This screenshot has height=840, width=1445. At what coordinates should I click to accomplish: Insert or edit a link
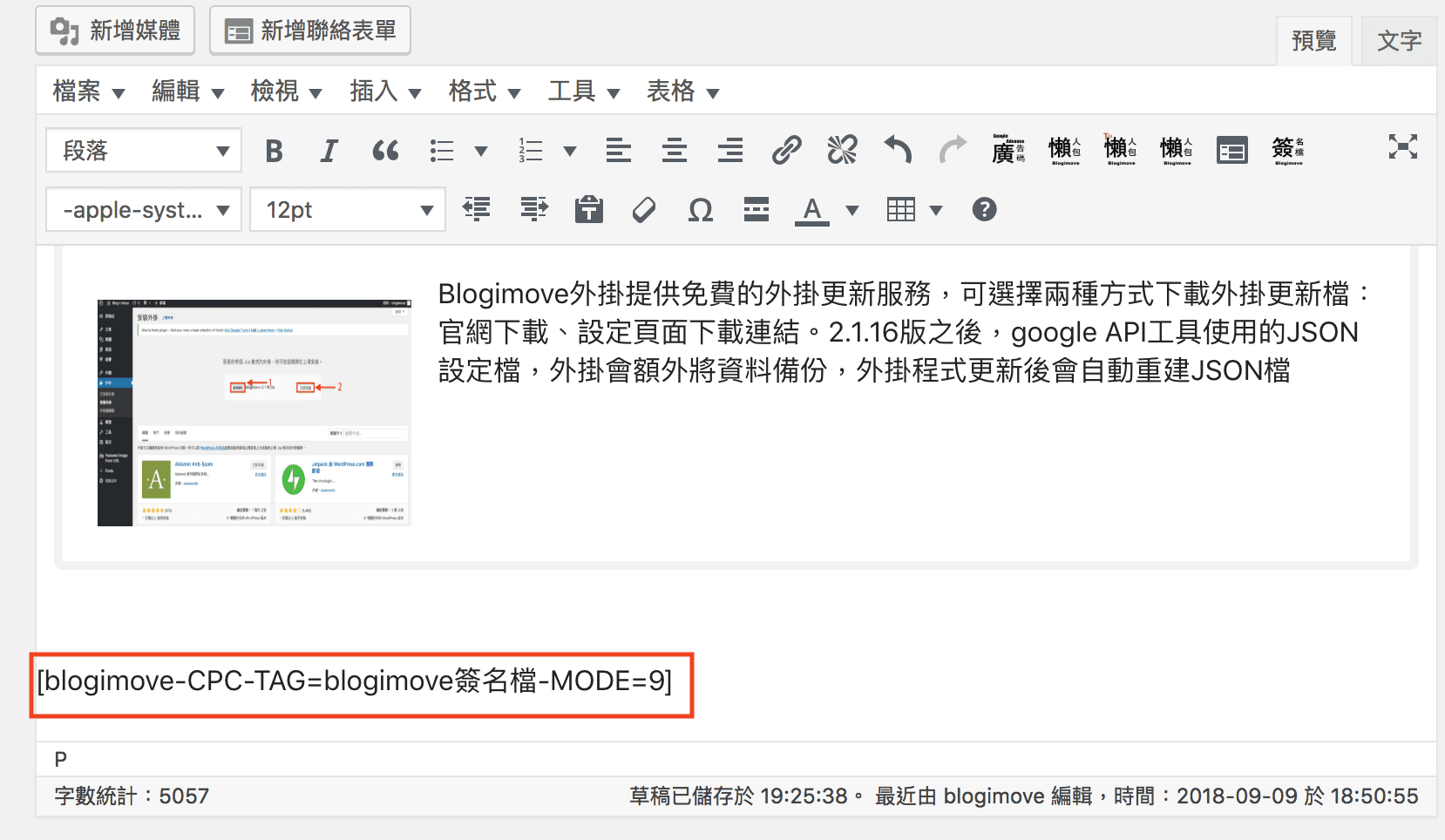(x=786, y=151)
